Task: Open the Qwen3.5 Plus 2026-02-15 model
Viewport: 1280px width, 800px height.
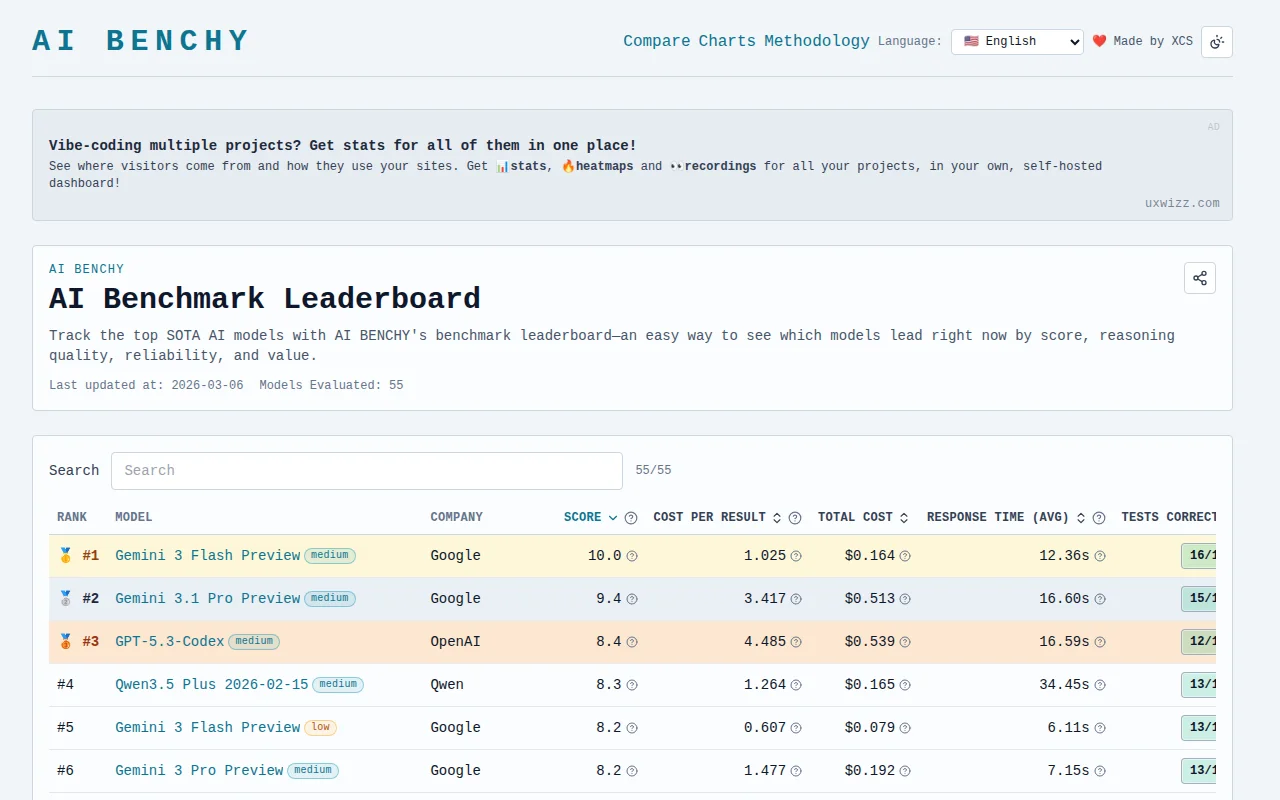Action: 212,685
